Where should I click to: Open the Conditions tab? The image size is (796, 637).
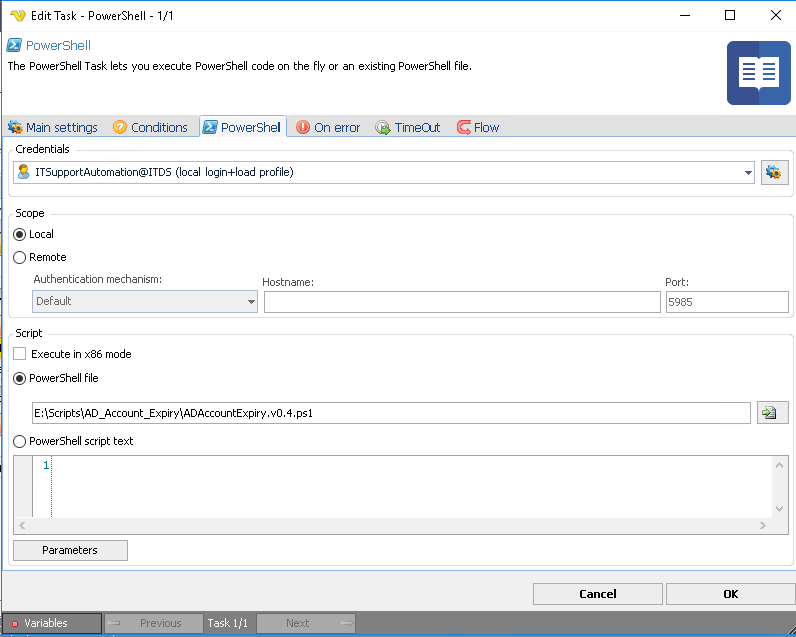150,127
